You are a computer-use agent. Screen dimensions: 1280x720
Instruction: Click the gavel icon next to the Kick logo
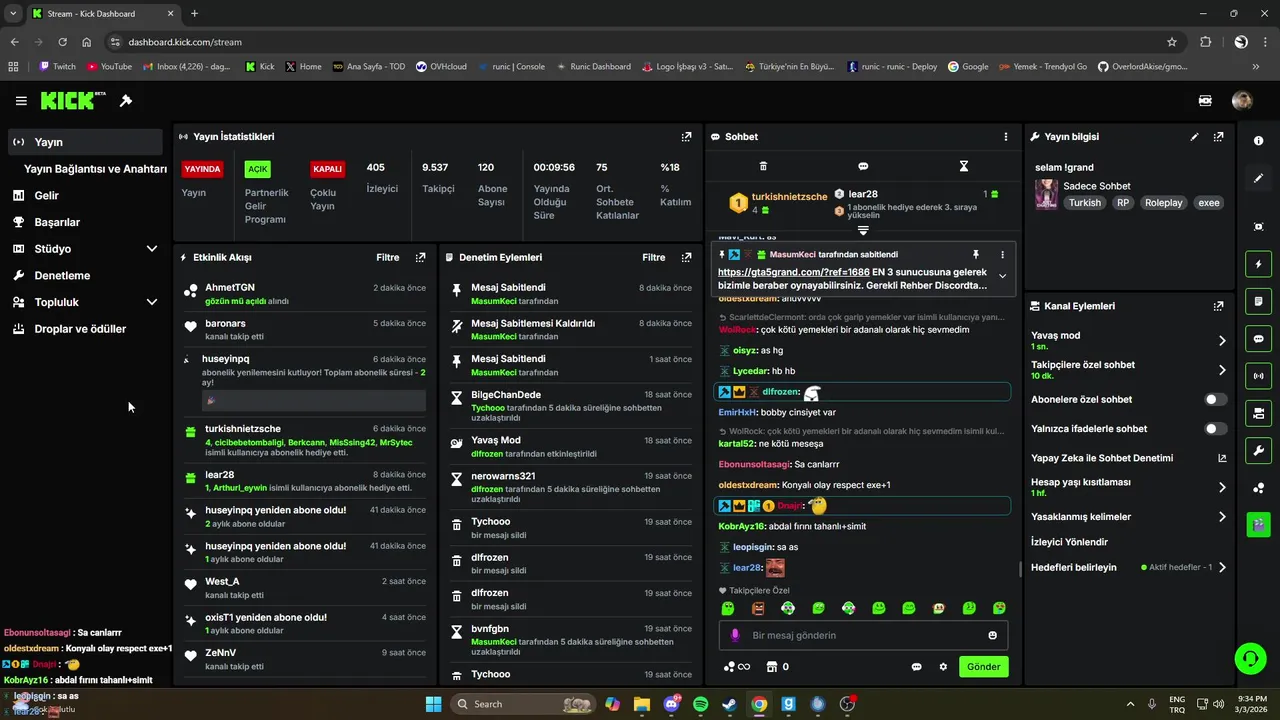coord(126,101)
